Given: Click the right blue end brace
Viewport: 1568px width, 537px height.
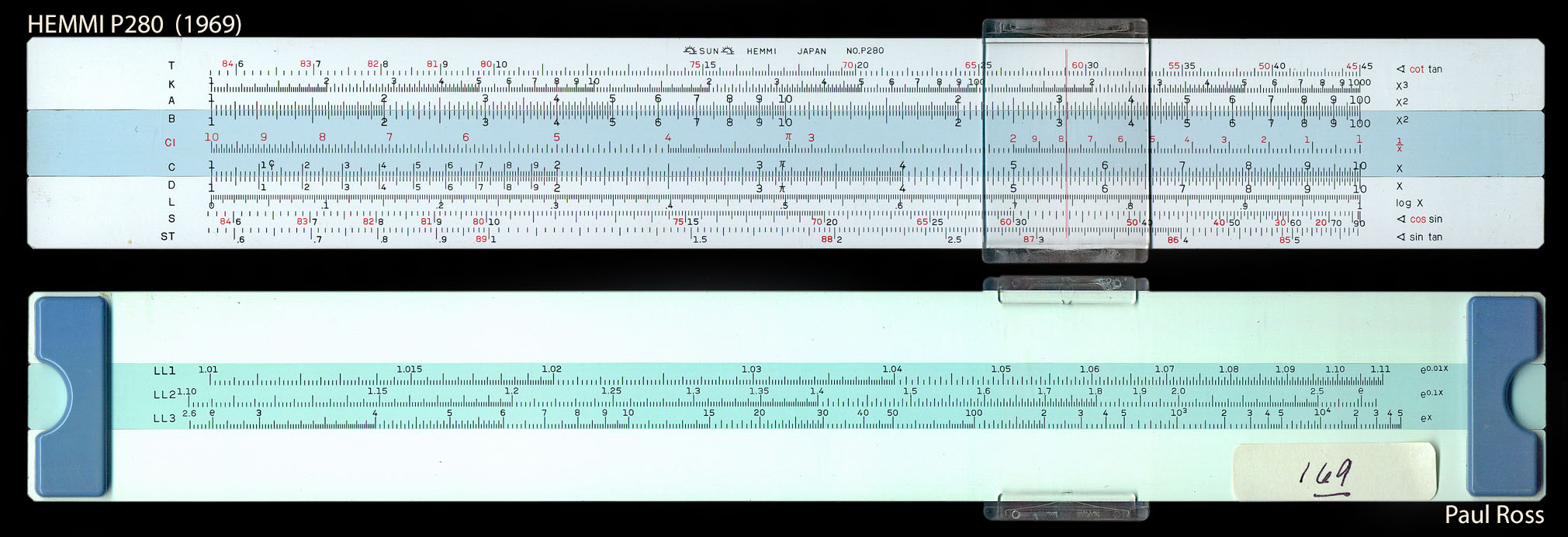Looking at the screenshot, I should pos(1503,397).
